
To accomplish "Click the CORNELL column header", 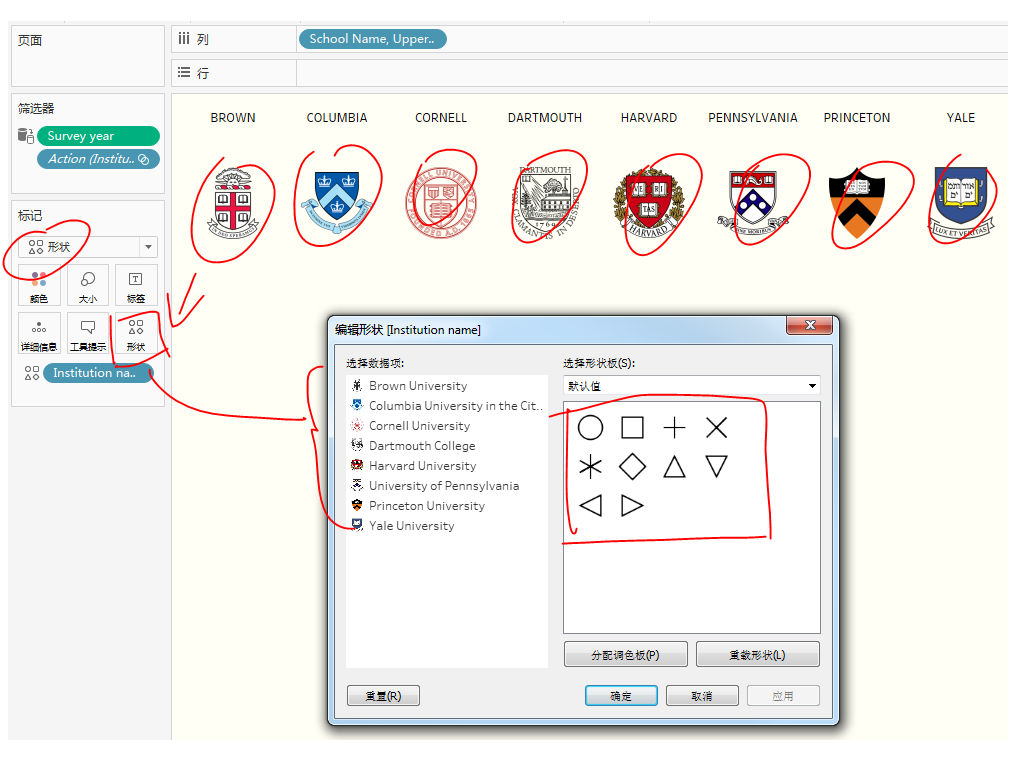I will (441, 118).
